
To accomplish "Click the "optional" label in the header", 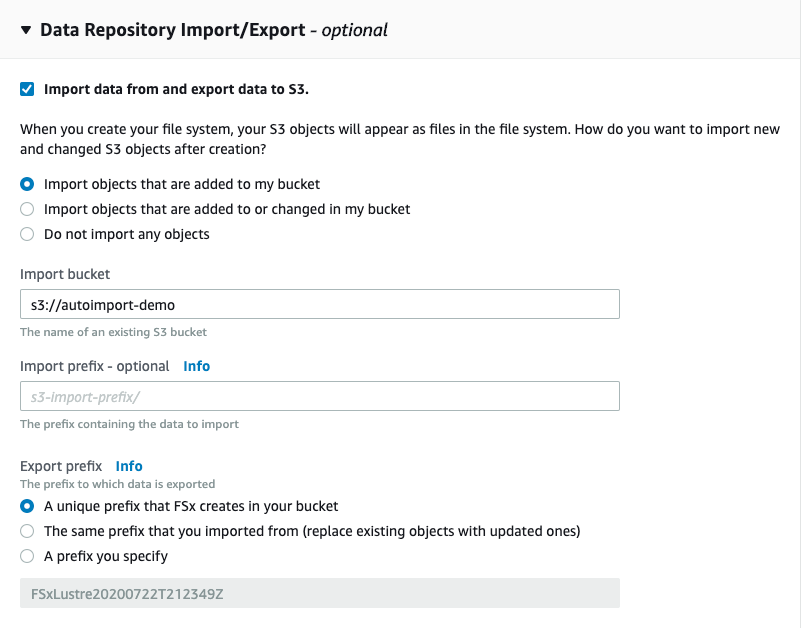I will coord(355,30).
